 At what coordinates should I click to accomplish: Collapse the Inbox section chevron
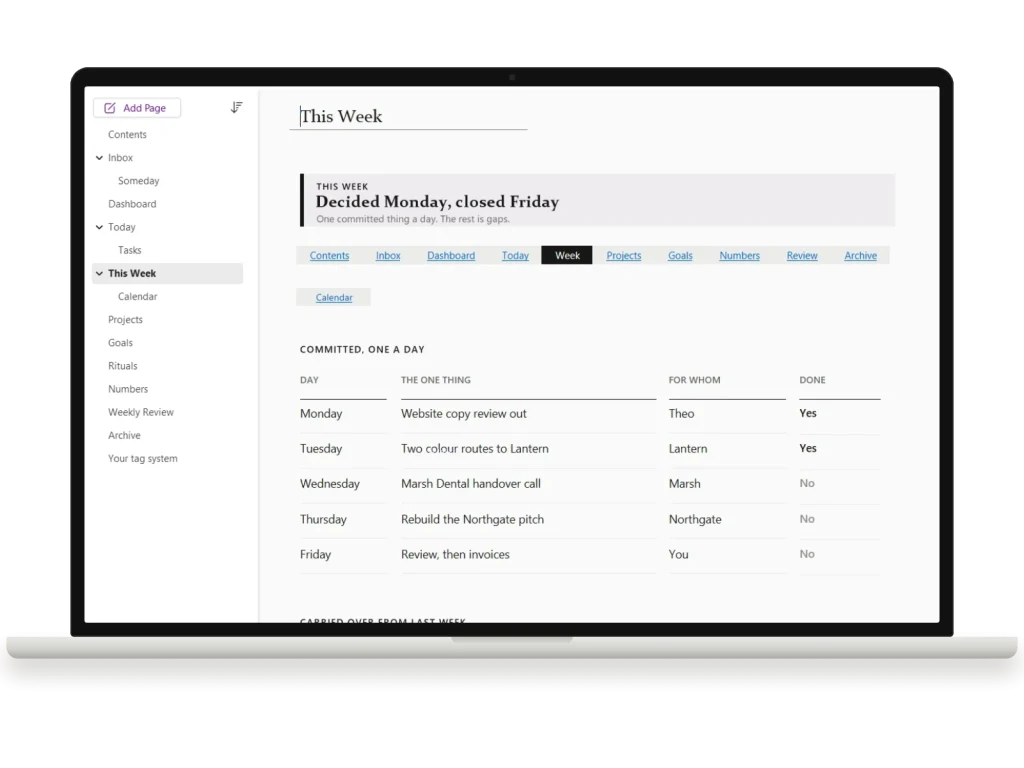pos(99,158)
